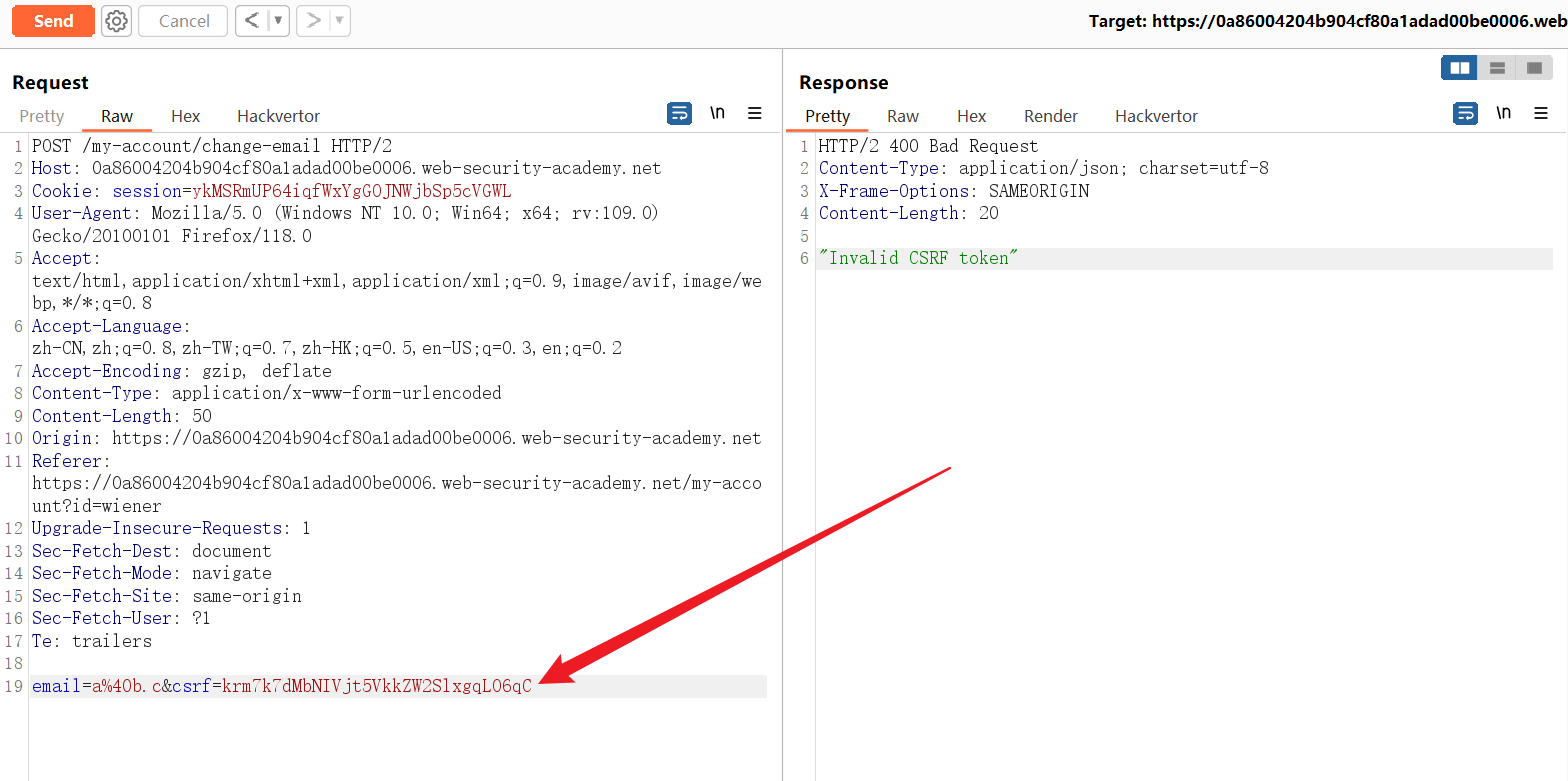Open Request panel hamburger options menu

(755, 114)
